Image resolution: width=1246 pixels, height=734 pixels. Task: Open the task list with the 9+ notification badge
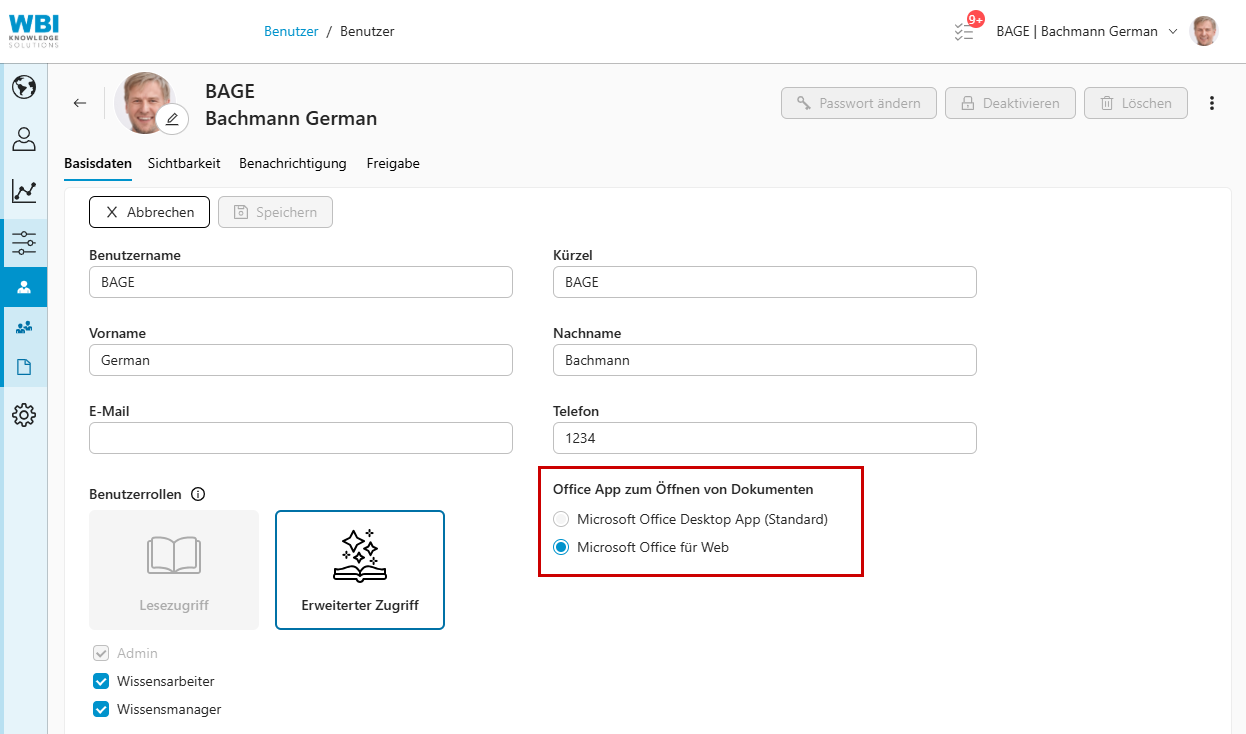click(x=963, y=31)
